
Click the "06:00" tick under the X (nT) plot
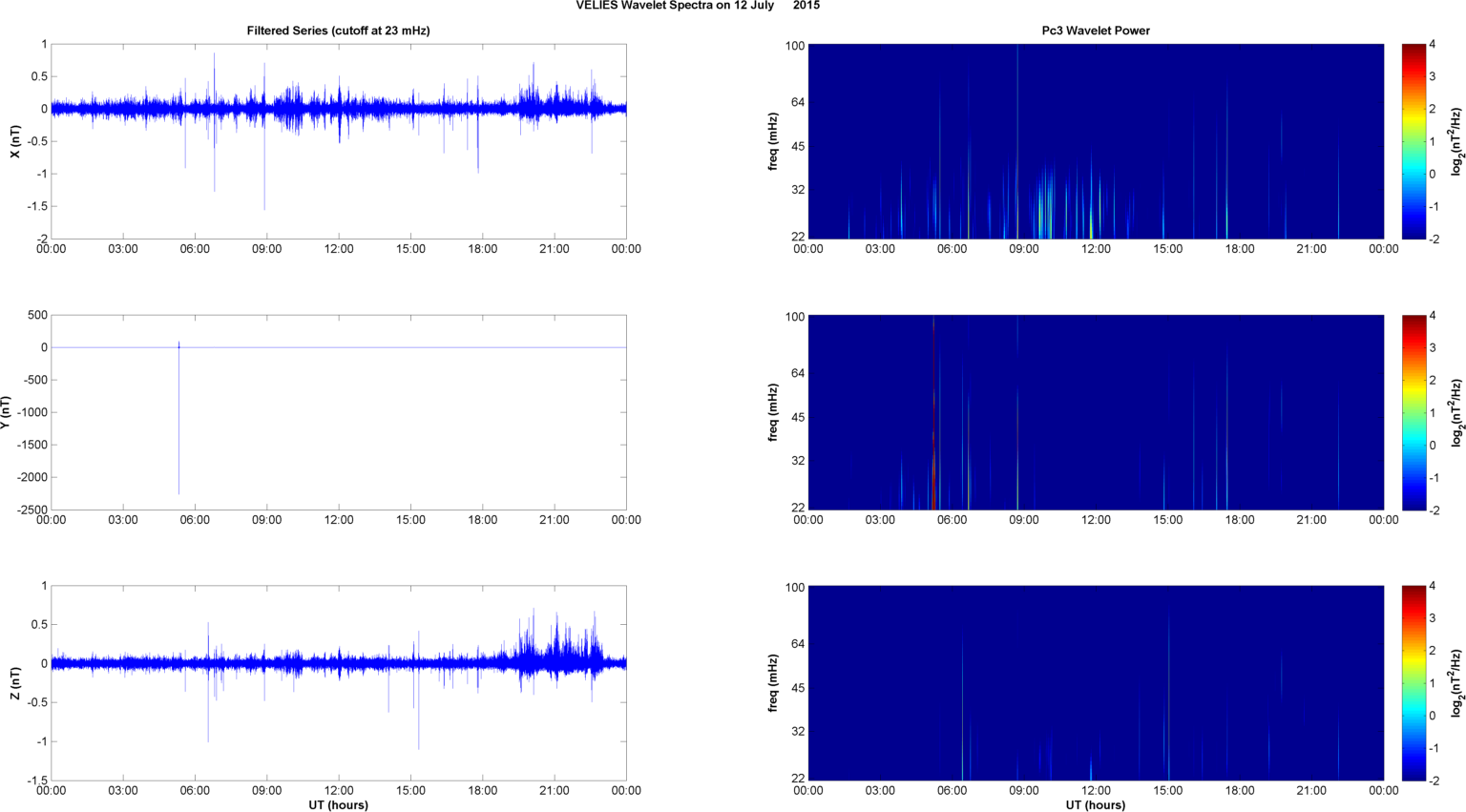pos(195,249)
